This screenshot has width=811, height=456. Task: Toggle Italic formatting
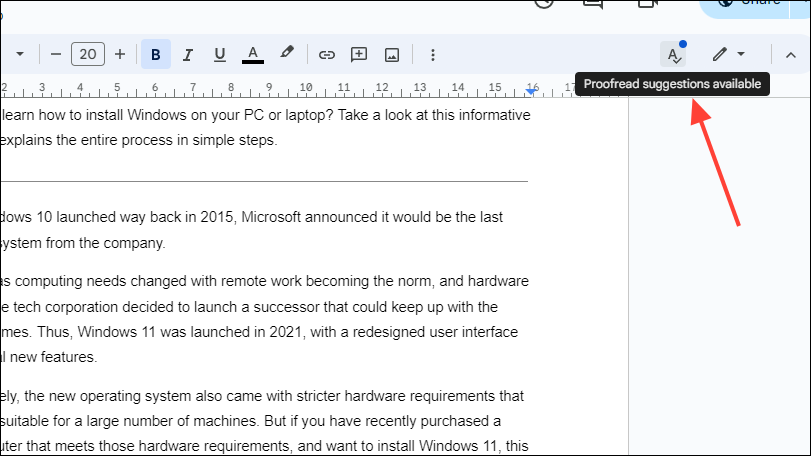point(188,54)
